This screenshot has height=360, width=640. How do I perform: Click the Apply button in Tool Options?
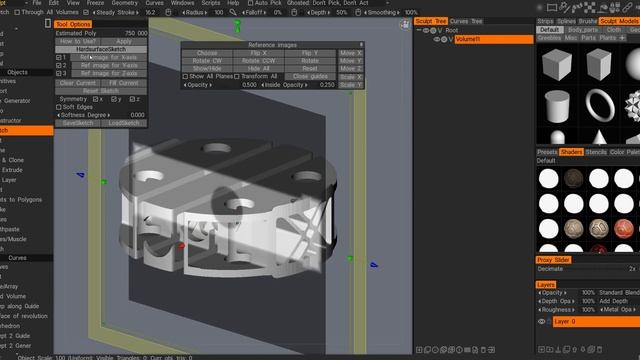coord(124,42)
